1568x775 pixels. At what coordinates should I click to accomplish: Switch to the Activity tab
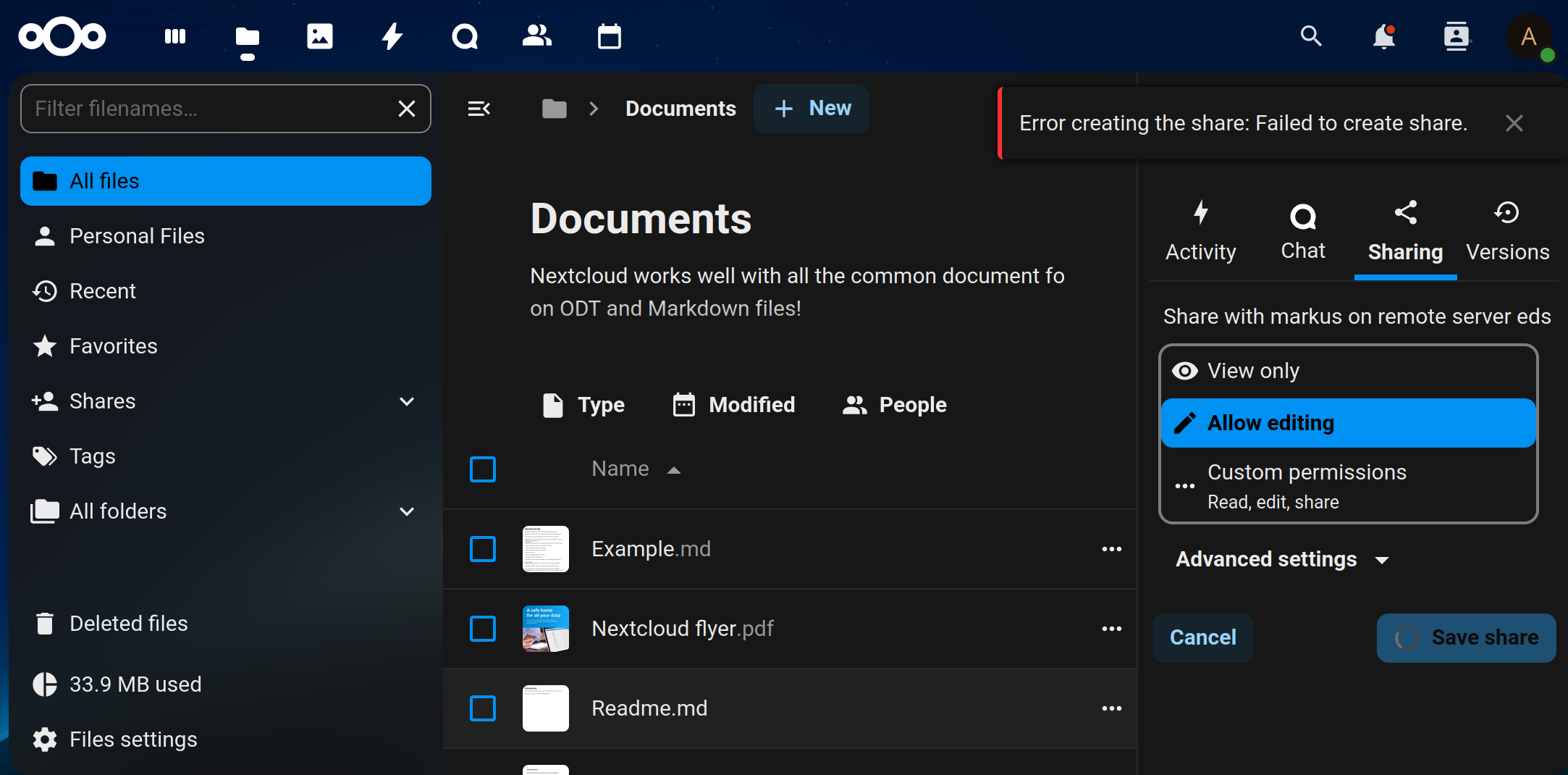click(1201, 232)
